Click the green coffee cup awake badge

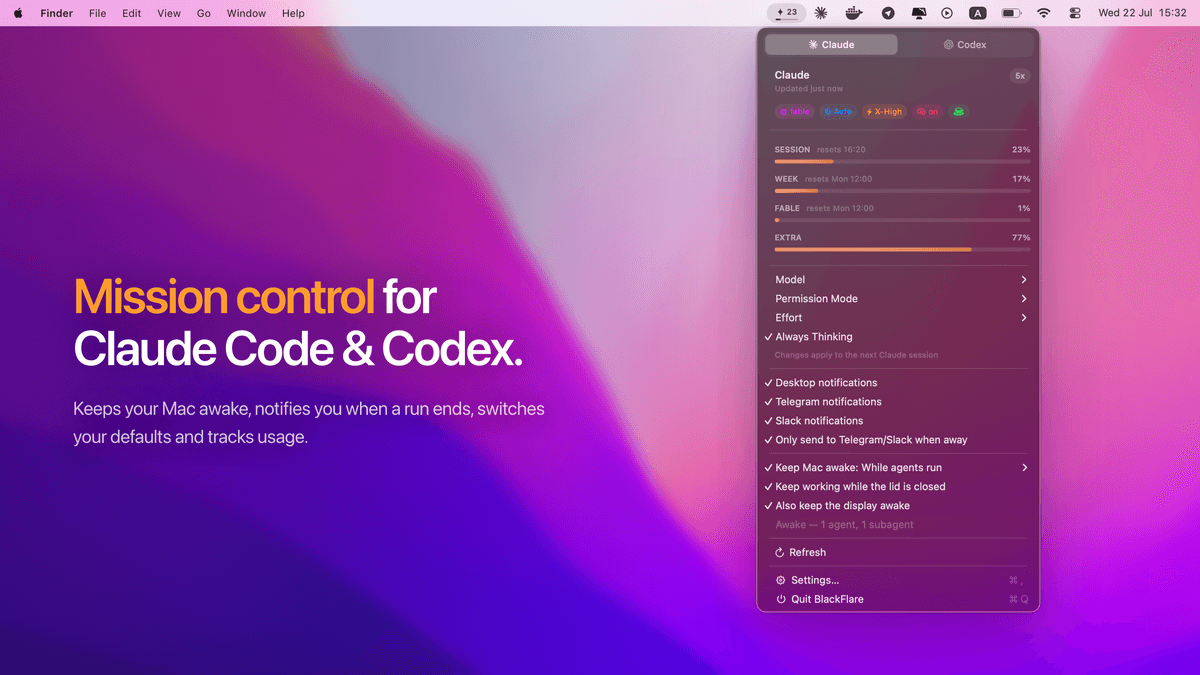tap(959, 112)
